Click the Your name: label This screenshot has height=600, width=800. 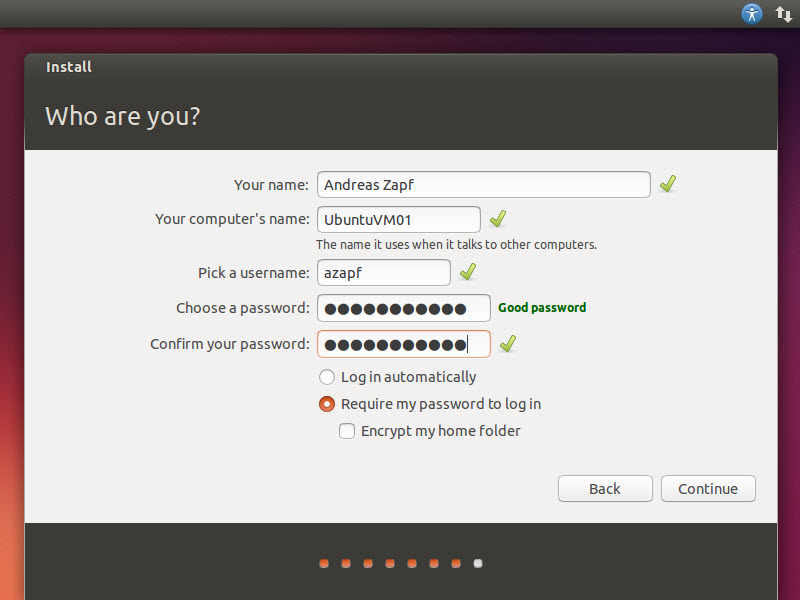[x=271, y=185]
